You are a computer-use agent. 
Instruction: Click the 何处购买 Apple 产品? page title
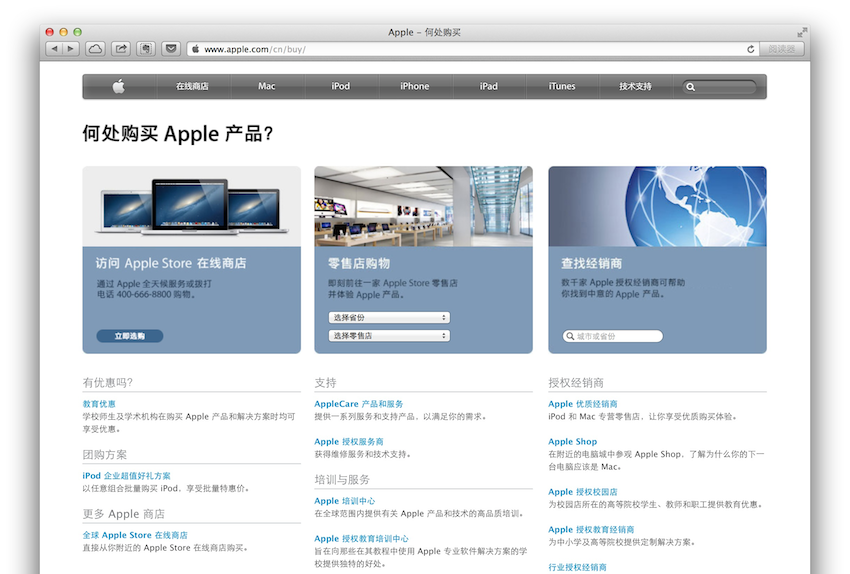[x=178, y=133]
